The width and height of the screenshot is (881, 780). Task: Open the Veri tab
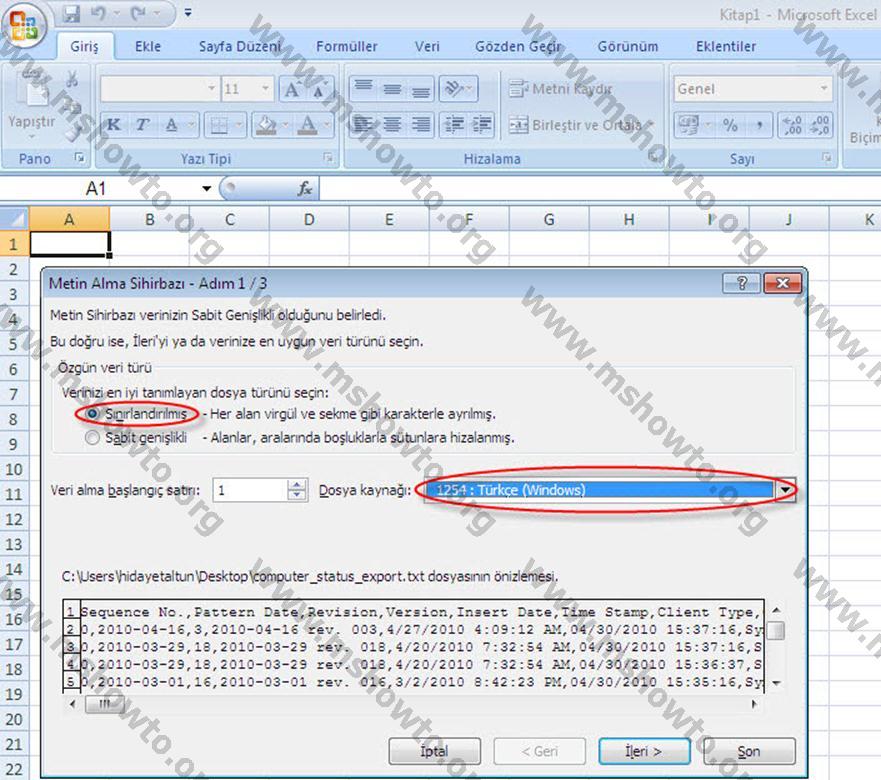point(428,47)
